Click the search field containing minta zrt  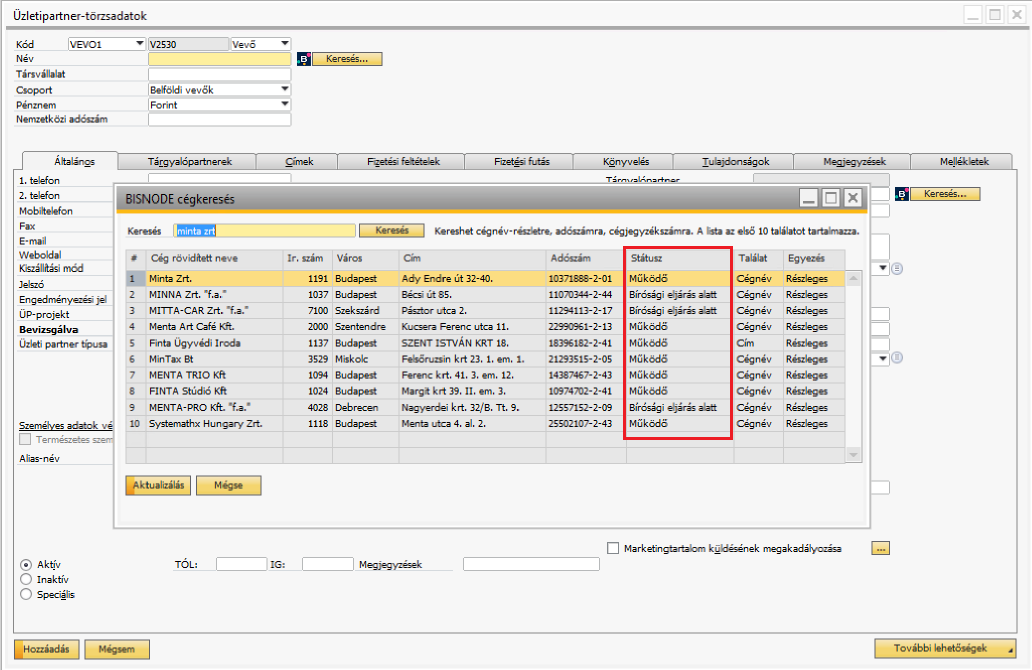tap(264, 231)
